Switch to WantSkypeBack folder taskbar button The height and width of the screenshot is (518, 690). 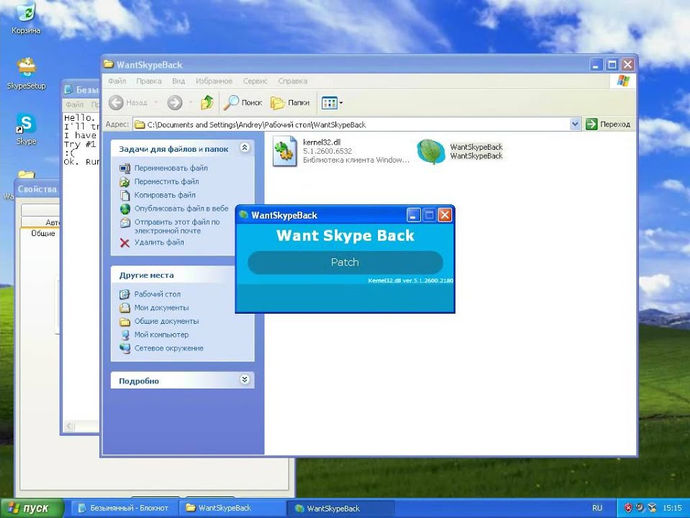(232, 508)
